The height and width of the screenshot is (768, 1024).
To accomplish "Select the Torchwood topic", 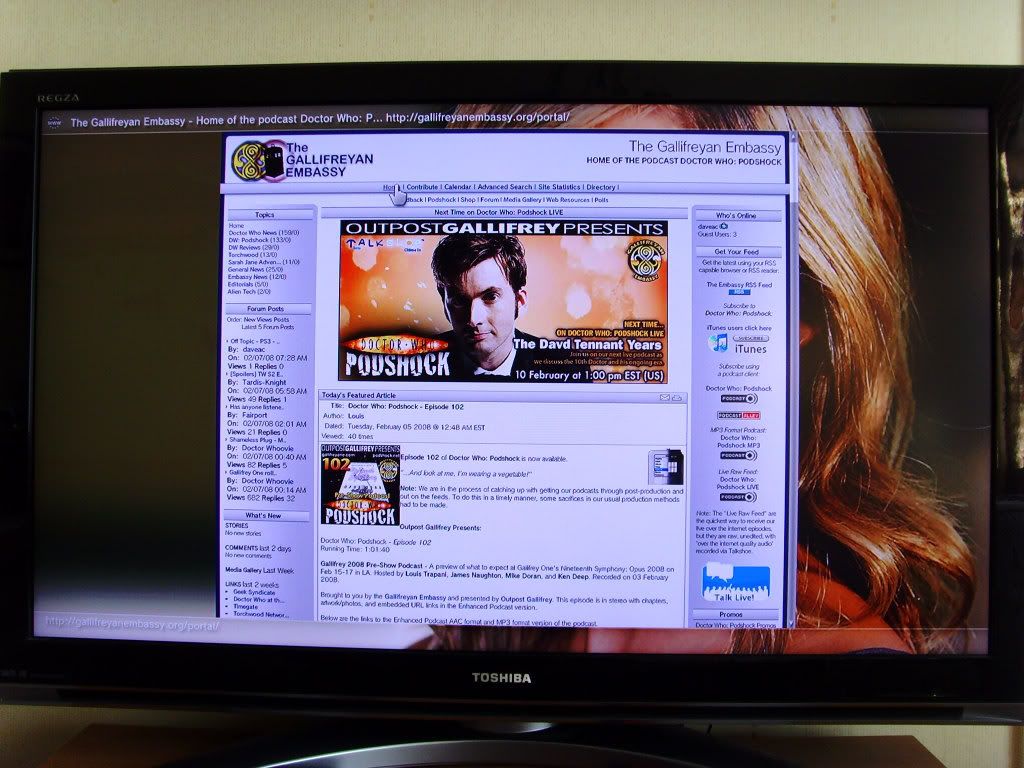I will (x=252, y=255).
